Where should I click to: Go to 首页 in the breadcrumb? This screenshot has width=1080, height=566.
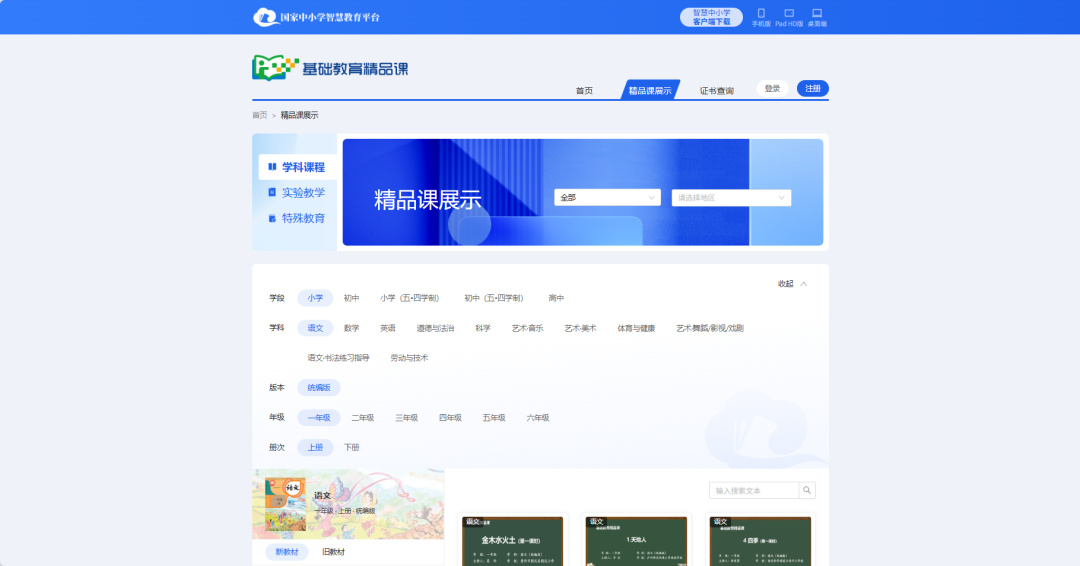point(260,116)
